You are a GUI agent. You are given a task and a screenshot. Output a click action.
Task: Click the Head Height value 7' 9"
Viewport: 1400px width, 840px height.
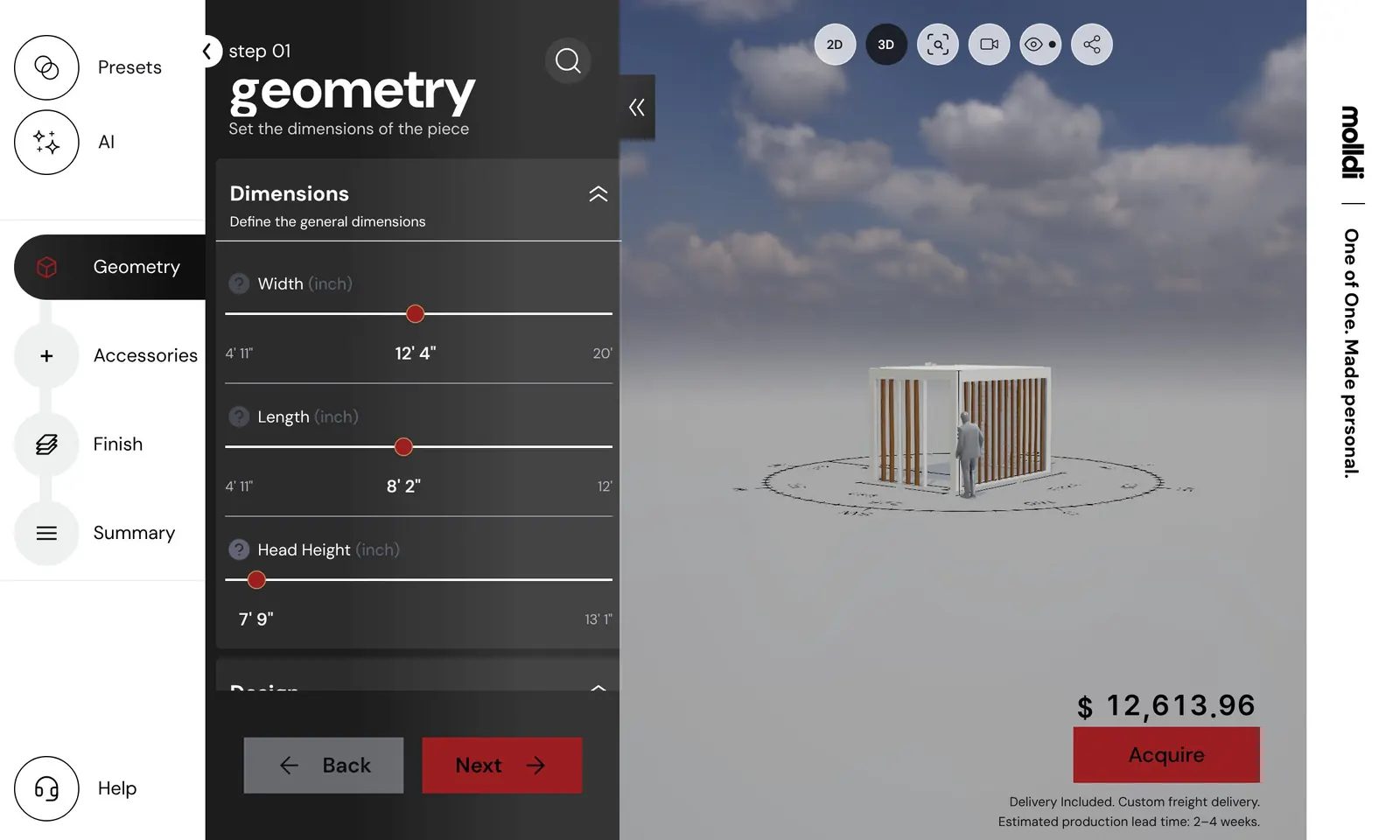click(x=256, y=619)
